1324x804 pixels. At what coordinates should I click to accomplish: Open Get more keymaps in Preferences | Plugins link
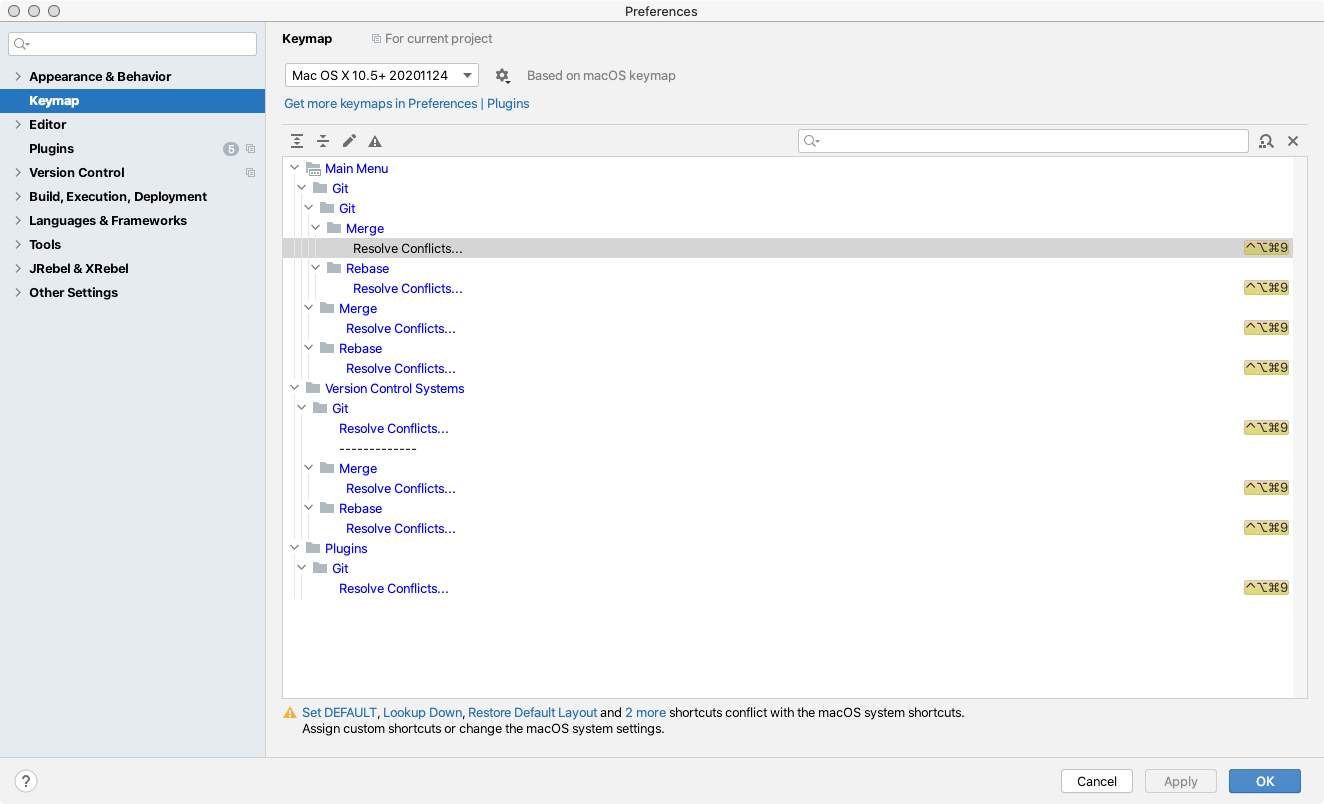[x=407, y=104]
